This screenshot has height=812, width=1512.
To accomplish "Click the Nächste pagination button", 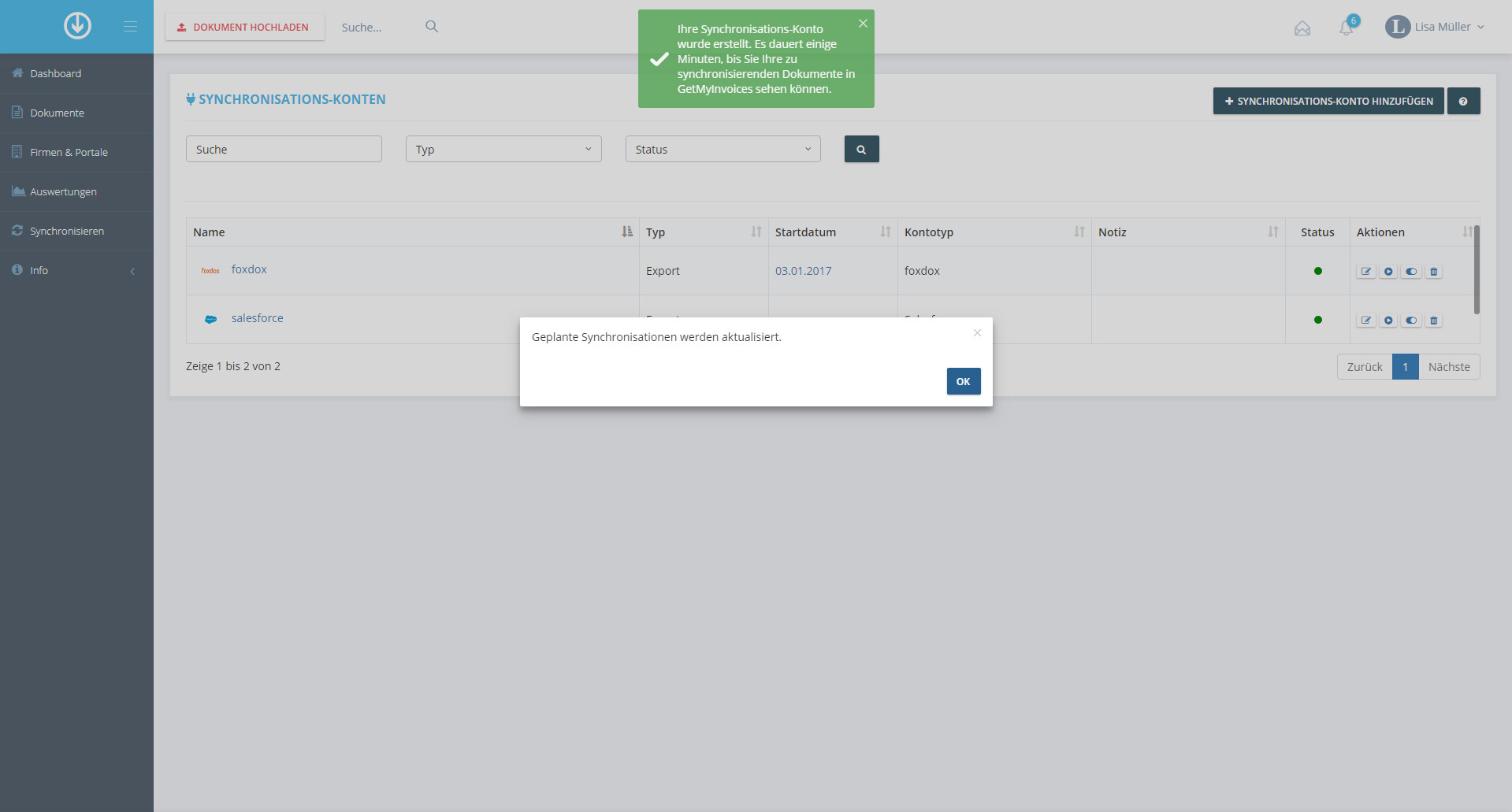I will (1449, 367).
